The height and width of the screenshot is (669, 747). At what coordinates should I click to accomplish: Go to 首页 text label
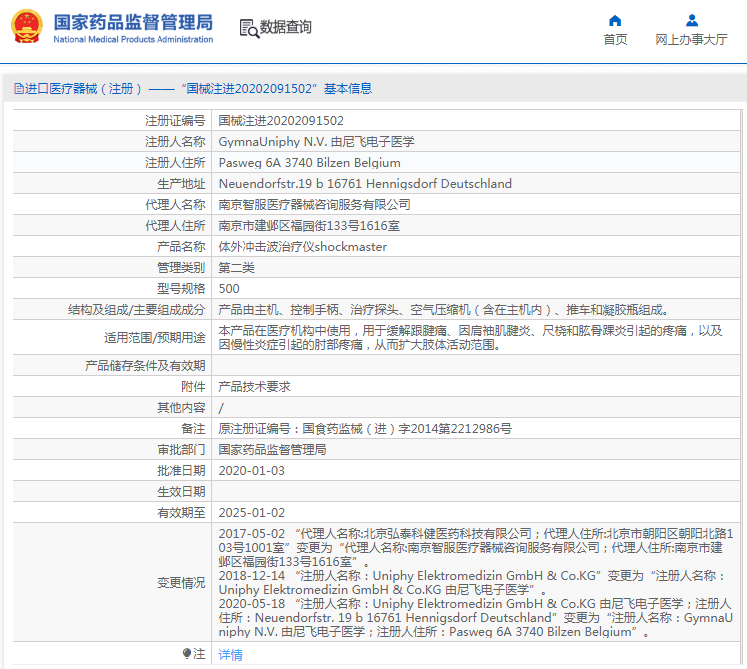(x=615, y=40)
